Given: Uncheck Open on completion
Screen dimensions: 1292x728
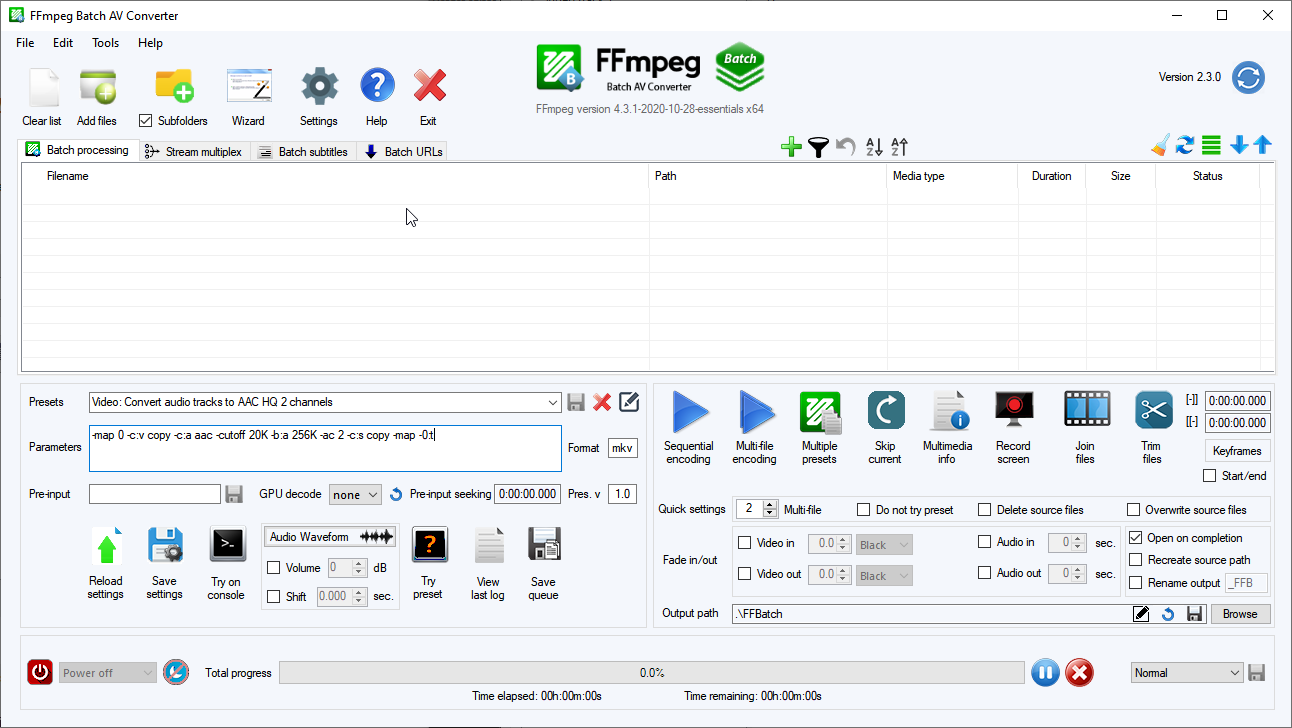Looking at the screenshot, I should [1135, 538].
